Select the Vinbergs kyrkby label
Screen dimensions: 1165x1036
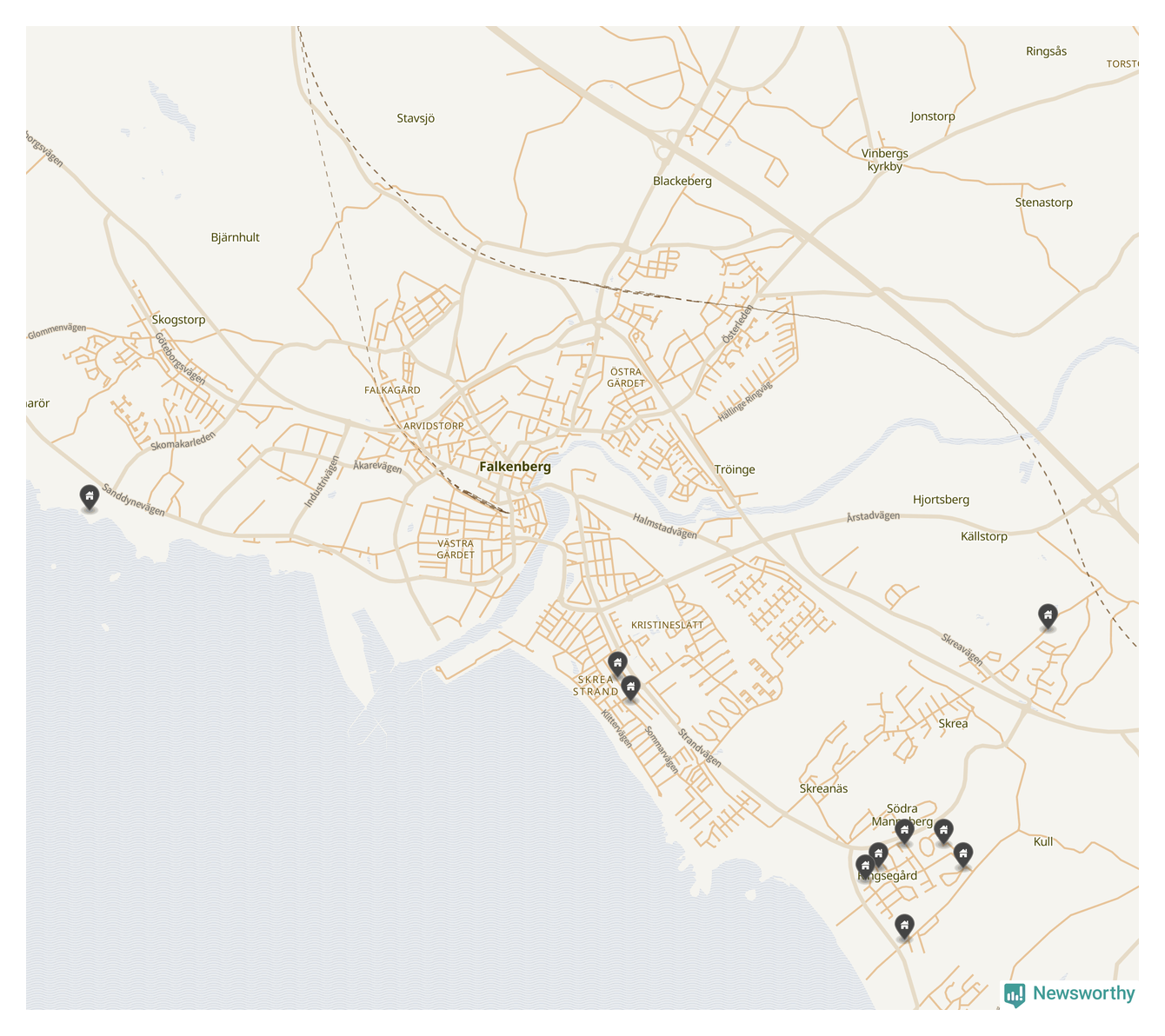click(x=885, y=160)
